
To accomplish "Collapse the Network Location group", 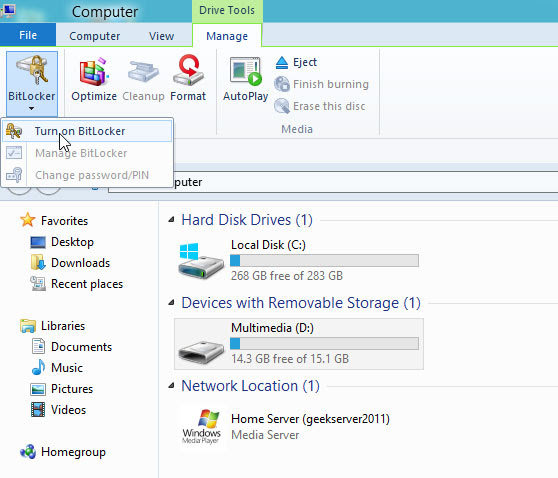I will (x=172, y=385).
